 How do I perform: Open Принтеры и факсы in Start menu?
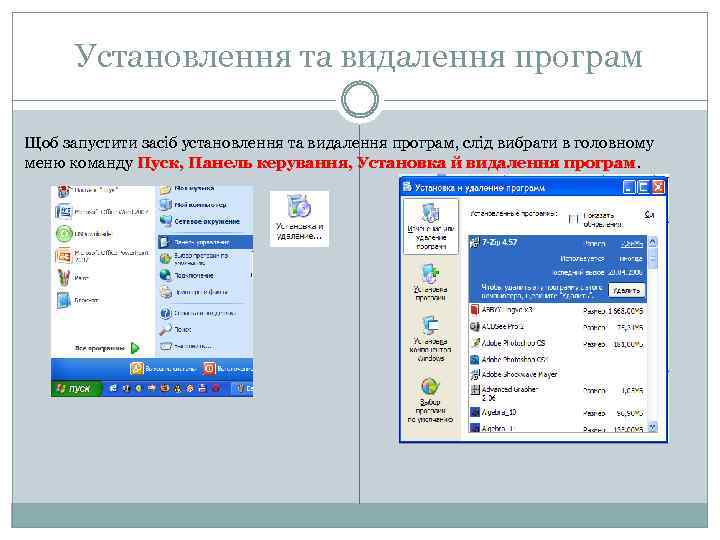coord(194,292)
